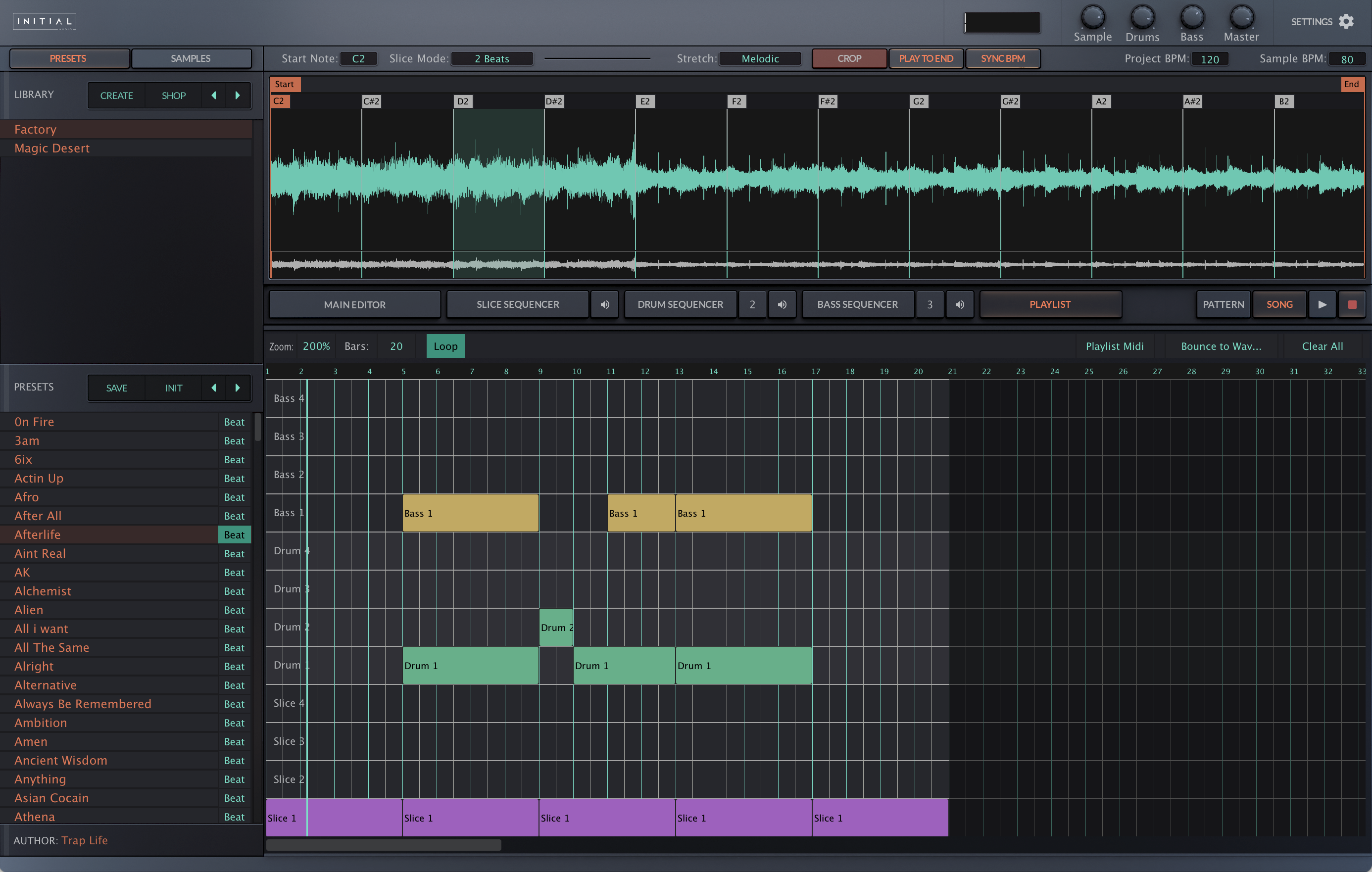The height and width of the screenshot is (872, 1372).
Task: Select the On Fire preset
Action: point(108,422)
